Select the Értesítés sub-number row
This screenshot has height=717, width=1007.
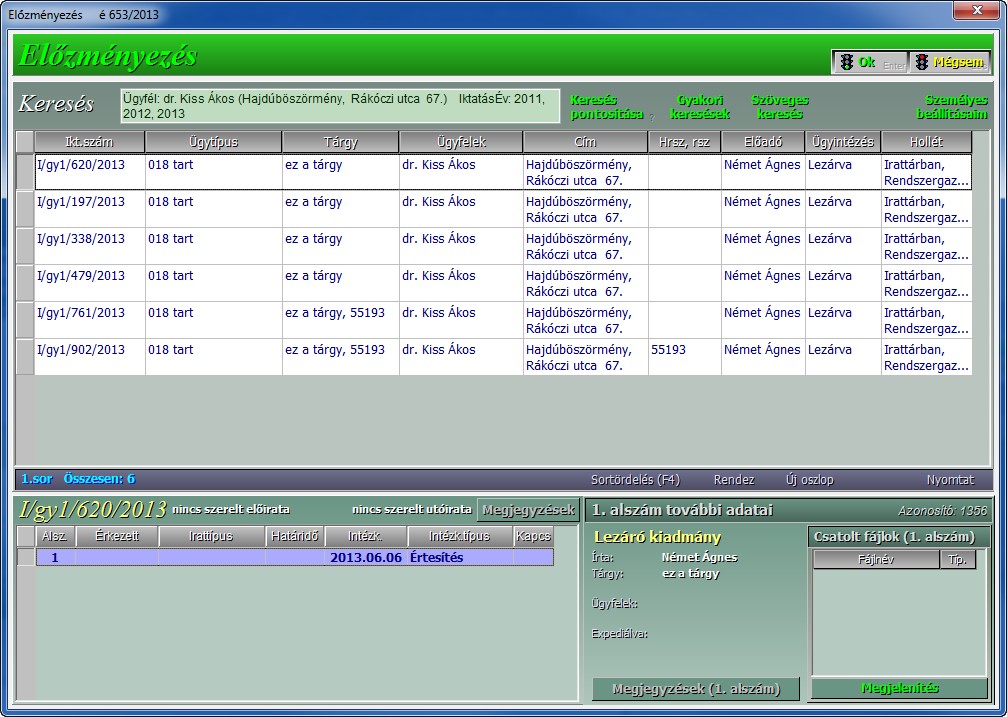pos(436,558)
